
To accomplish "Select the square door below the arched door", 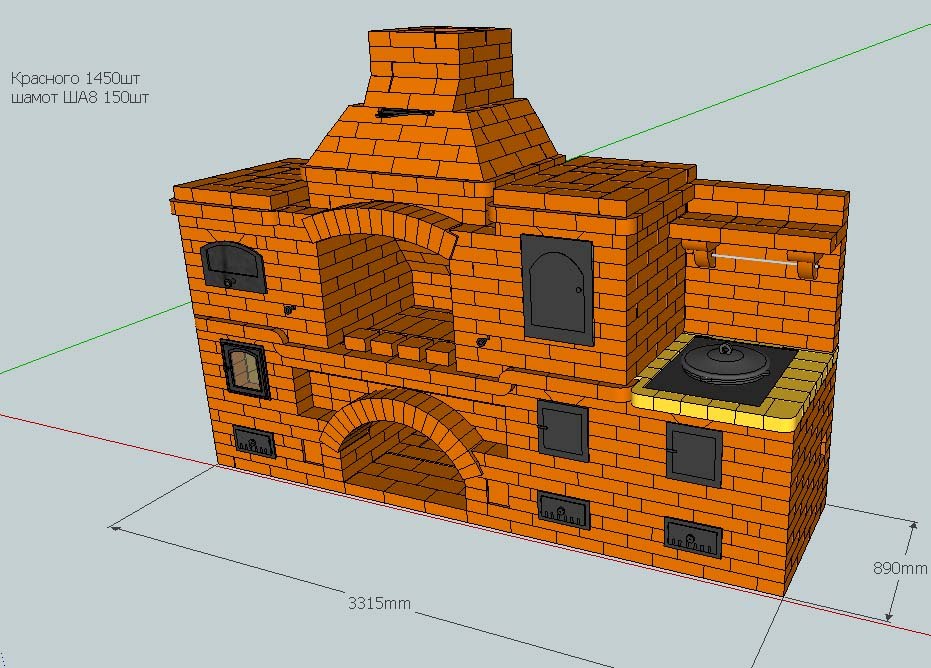I will pos(563,430).
